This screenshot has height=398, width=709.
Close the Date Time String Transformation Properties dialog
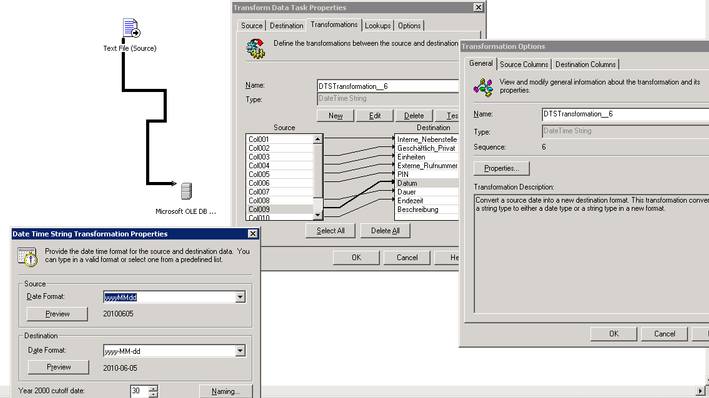(x=253, y=233)
